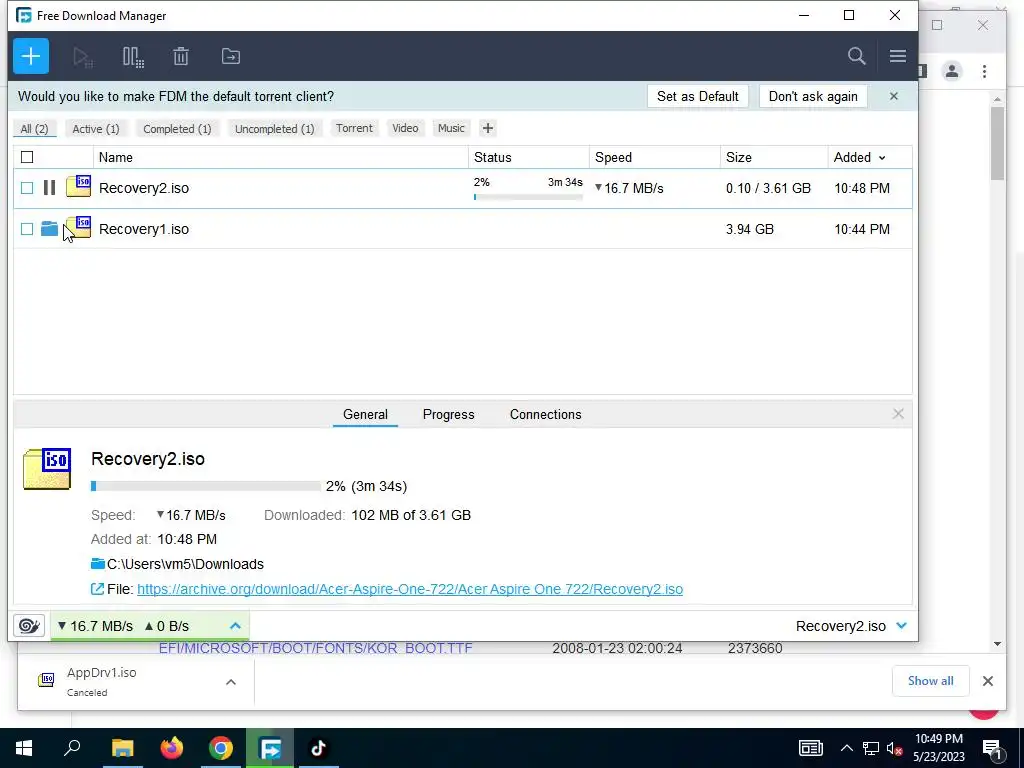Screen dimensions: 1024x768
Task: Pause the Recovery2.iso download
Action: click(x=49, y=188)
